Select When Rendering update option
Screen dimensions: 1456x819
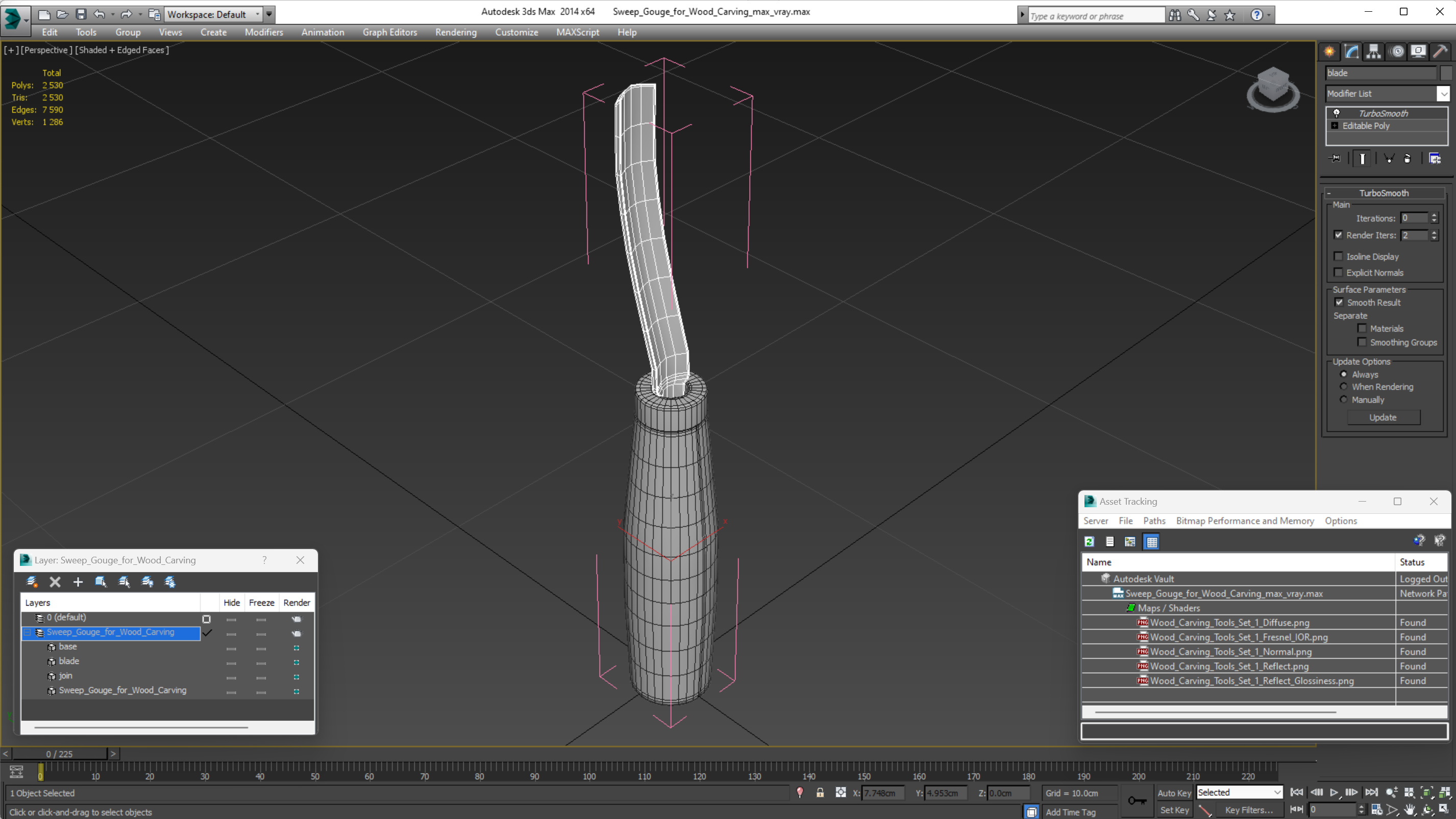coord(1344,387)
